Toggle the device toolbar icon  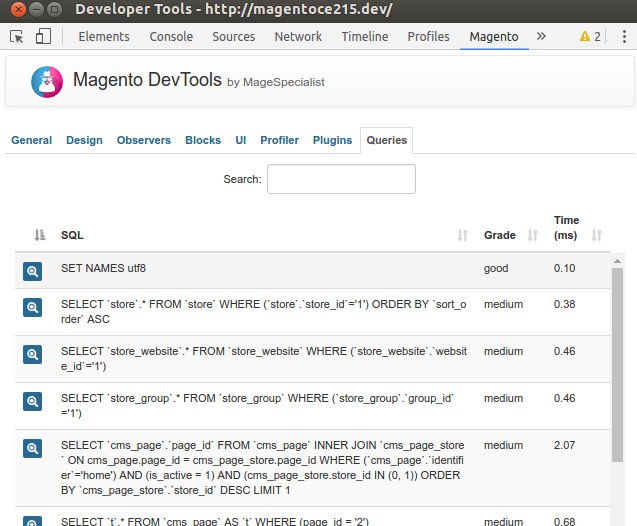[x=44, y=37]
